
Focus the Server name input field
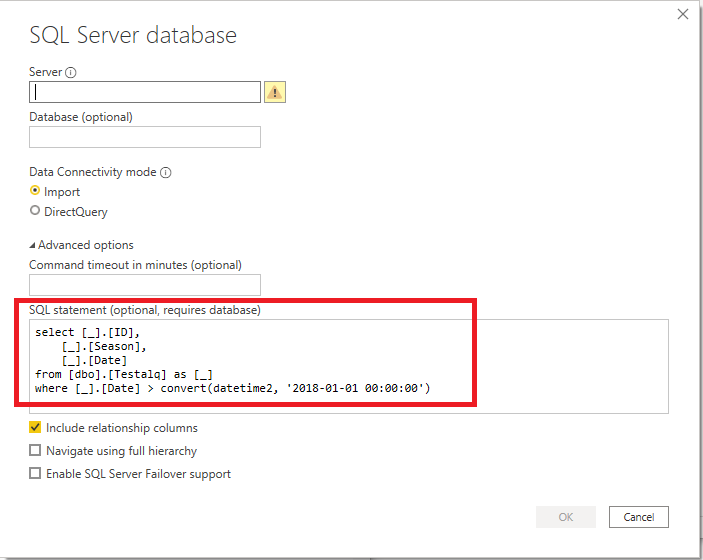[145, 92]
